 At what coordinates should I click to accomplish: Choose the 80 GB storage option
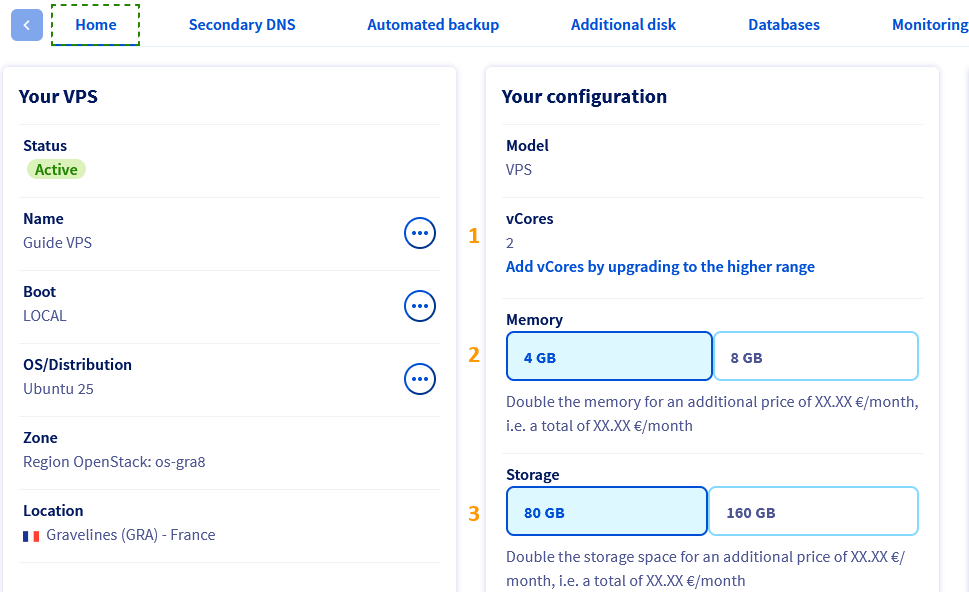pos(607,512)
